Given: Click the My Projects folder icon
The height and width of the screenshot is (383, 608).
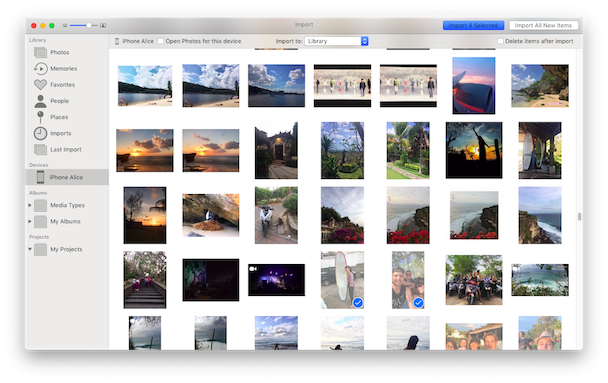Looking at the screenshot, I should pyautogui.click(x=40, y=250).
